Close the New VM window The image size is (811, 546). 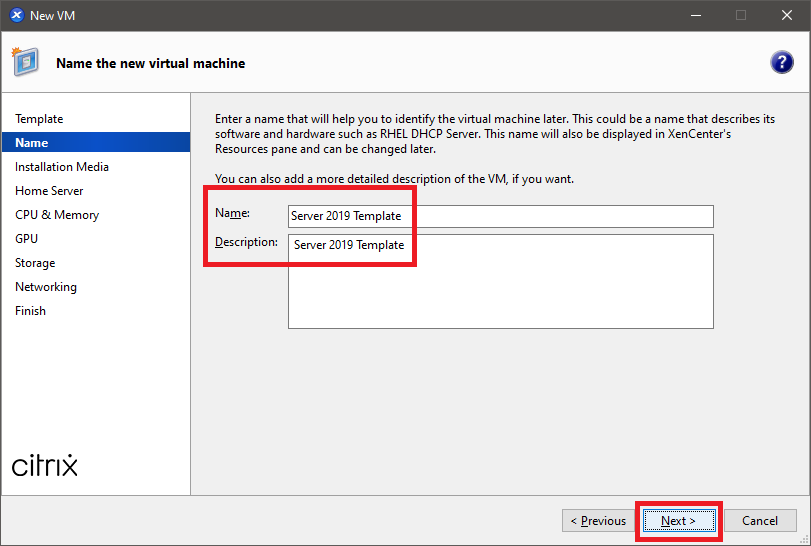pyautogui.click(x=787, y=15)
